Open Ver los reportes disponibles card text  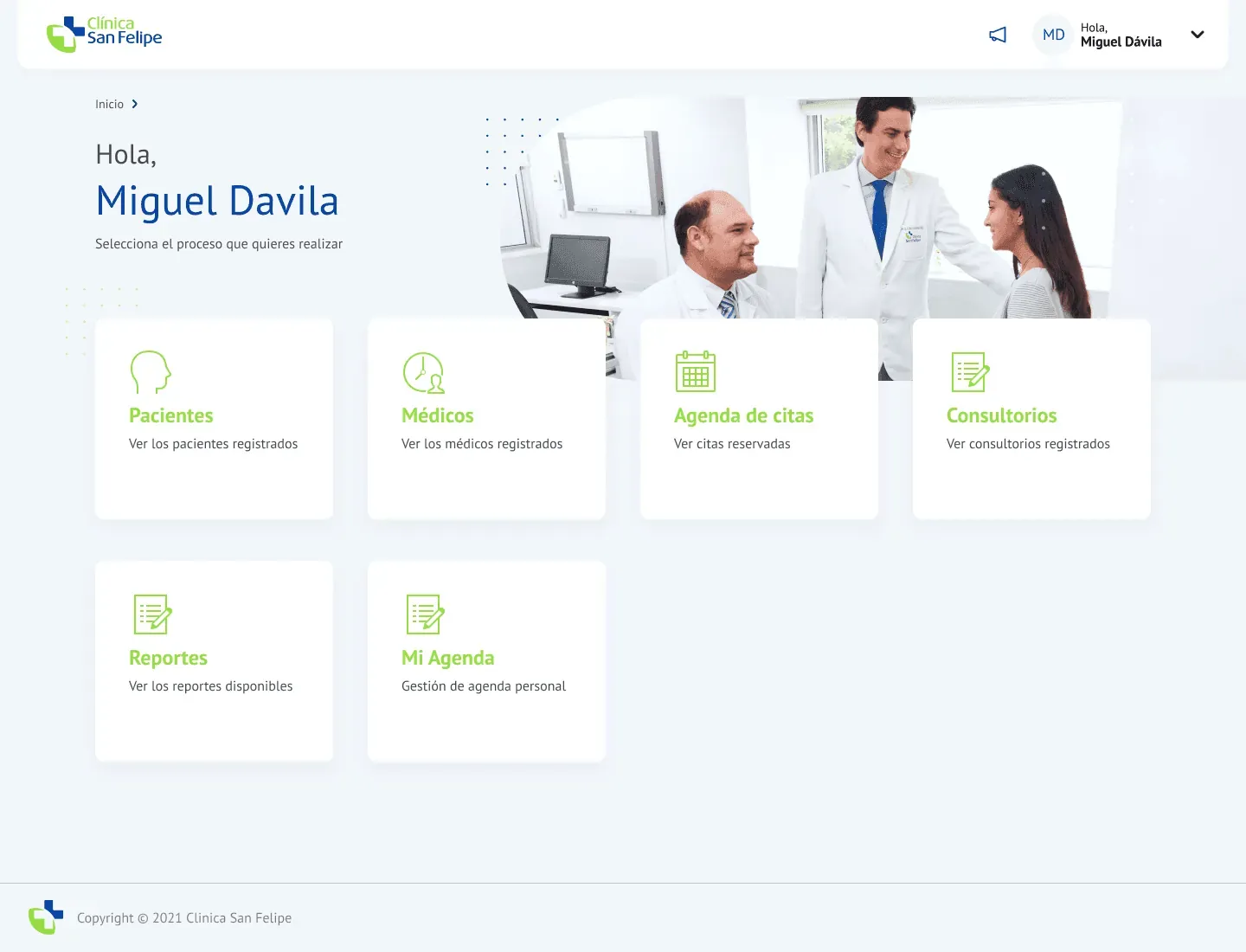coord(210,686)
